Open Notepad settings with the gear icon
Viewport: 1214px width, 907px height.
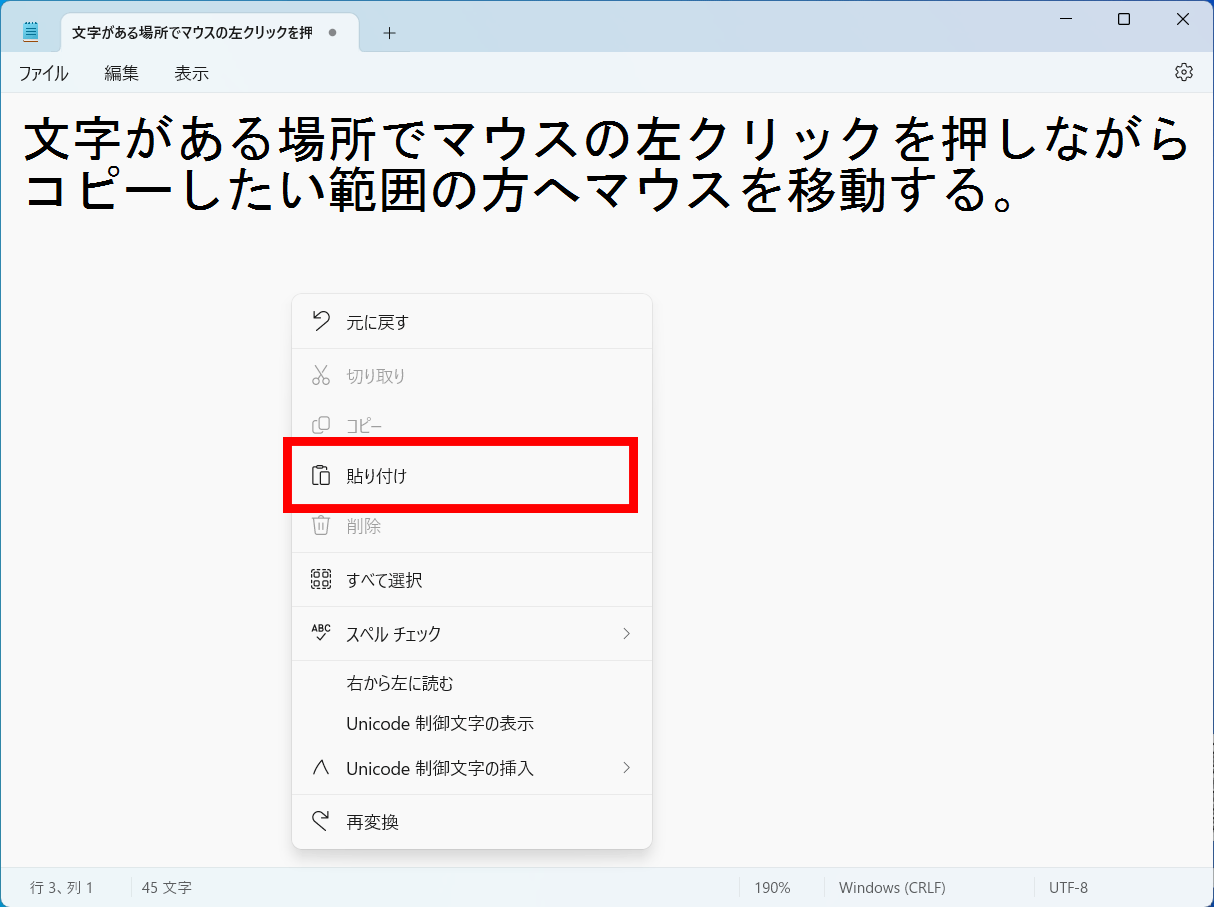1183,72
